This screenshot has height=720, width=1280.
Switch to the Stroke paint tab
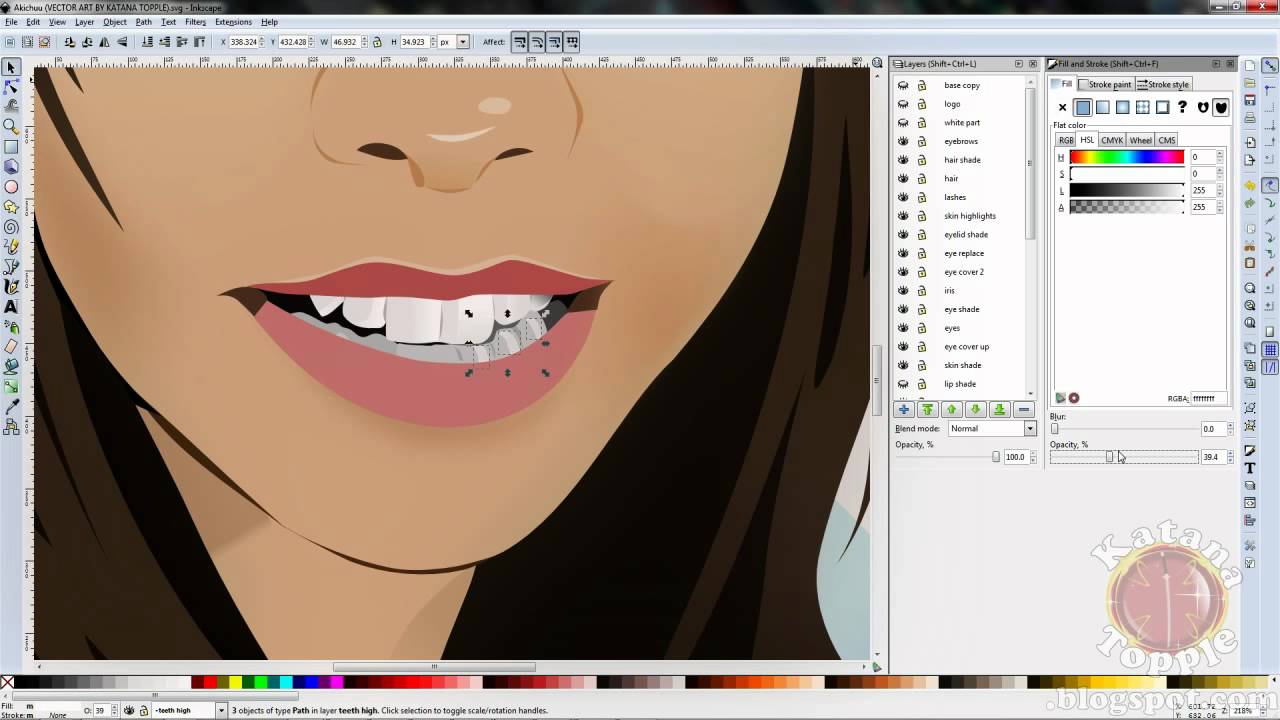point(1107,84)
